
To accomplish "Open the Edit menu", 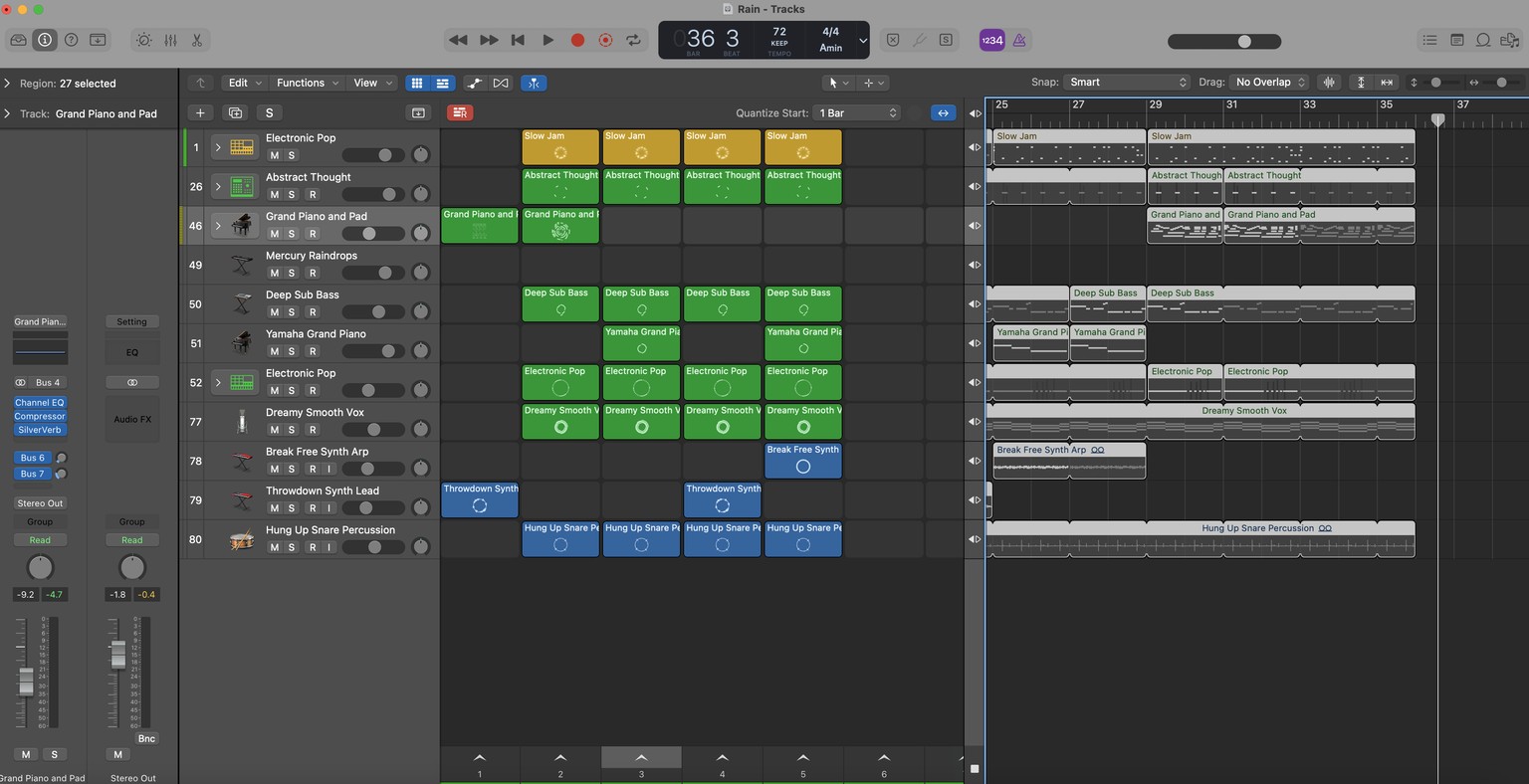I will pyautogui.click(x=244, y=83).
